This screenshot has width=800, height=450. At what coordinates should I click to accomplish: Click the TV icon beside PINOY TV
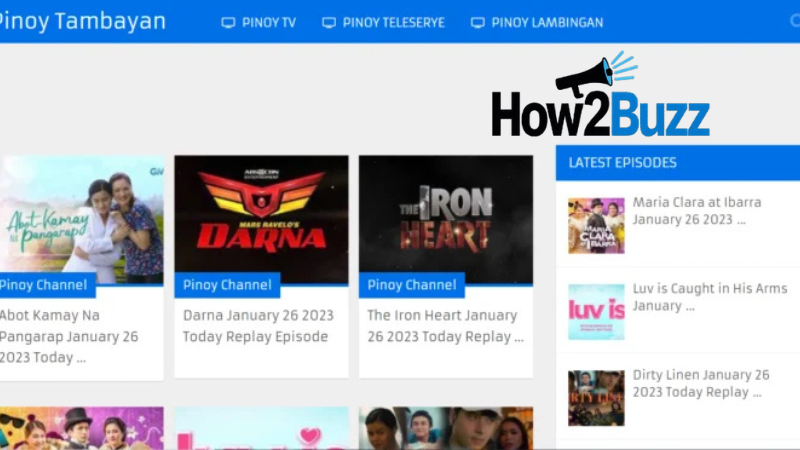pyautogui.click(x=228, y=22)
